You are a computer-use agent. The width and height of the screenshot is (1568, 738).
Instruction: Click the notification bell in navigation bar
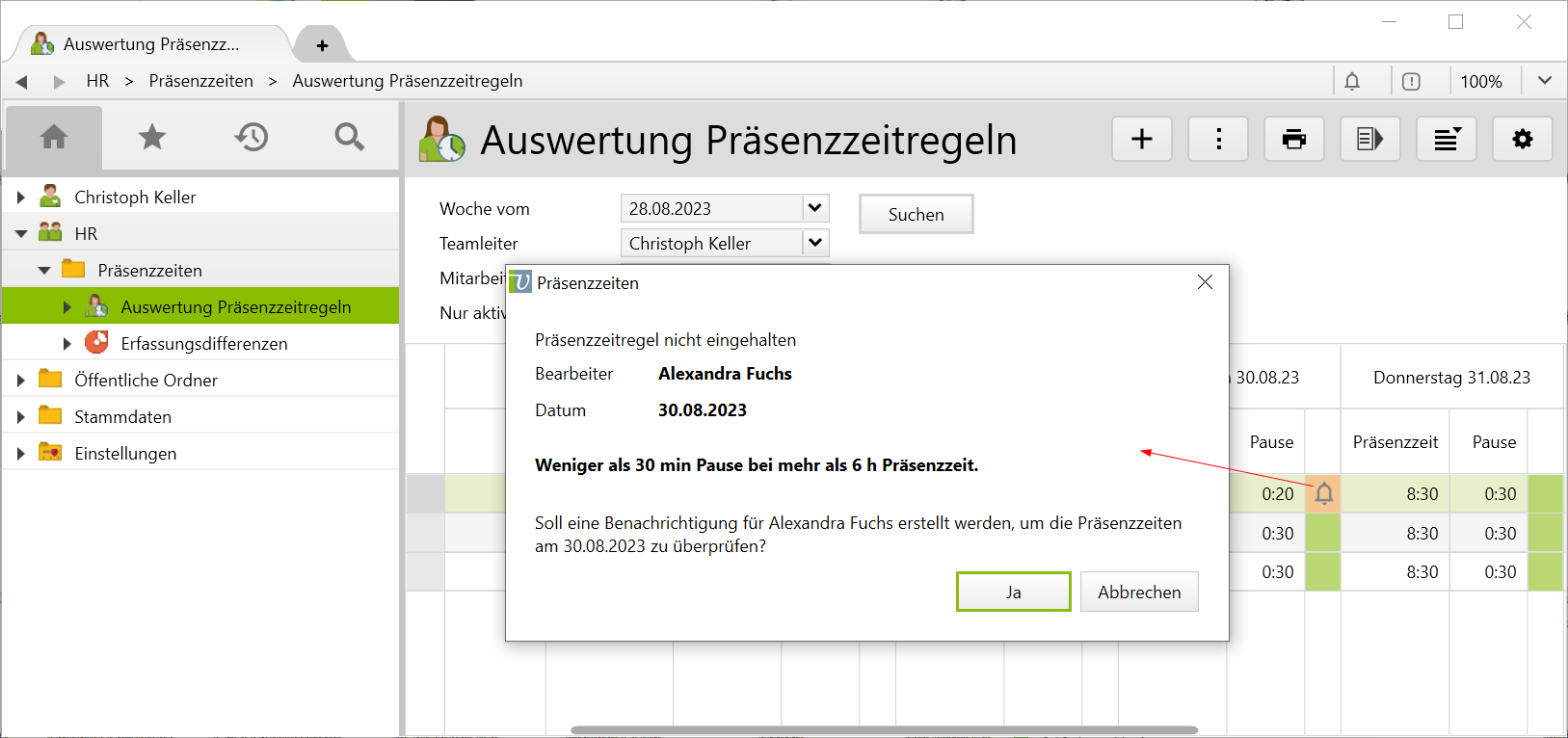1352,82
